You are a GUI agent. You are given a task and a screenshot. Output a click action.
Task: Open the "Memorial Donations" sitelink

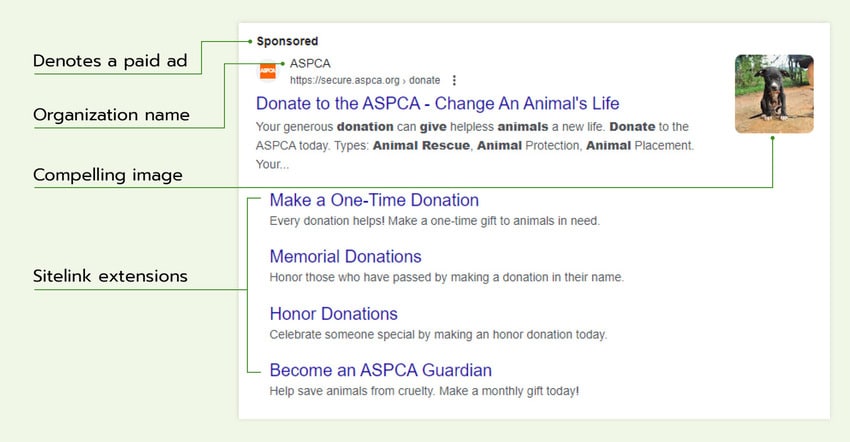point(345,257)
